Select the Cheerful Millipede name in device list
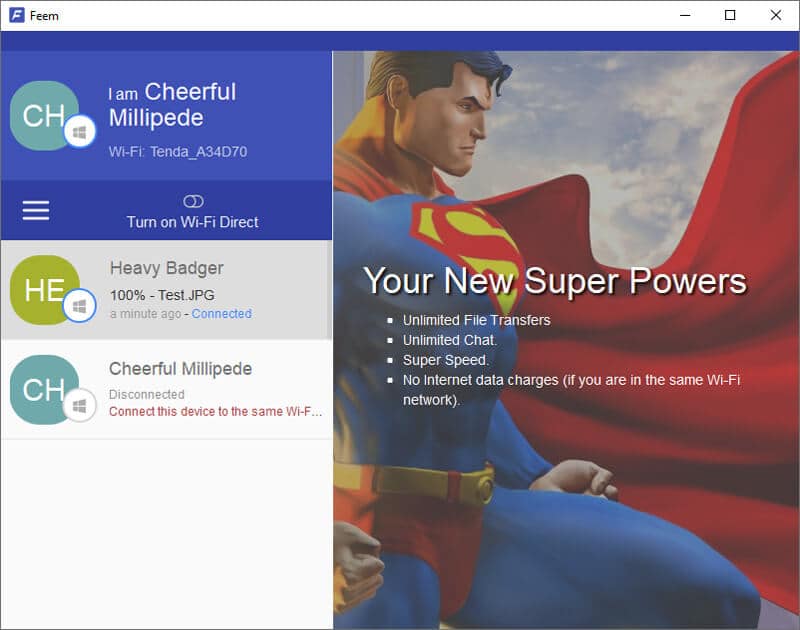This screenshot has height=630, width=800. click(181, 369)
